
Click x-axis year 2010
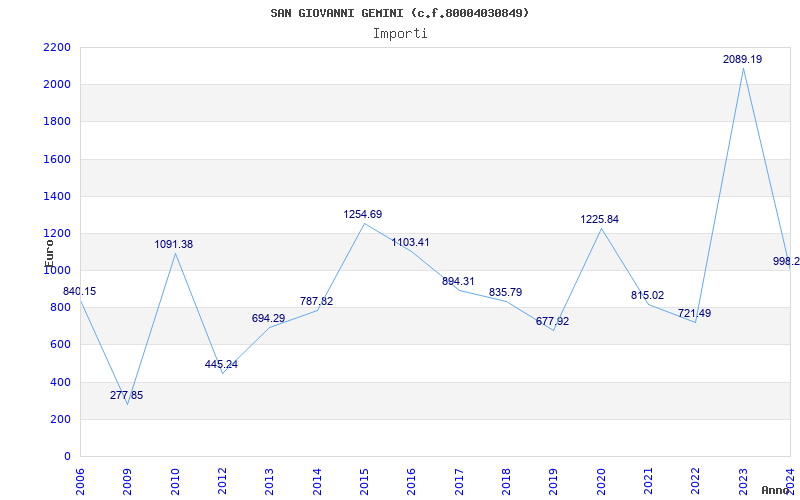(x=175, y=482)
